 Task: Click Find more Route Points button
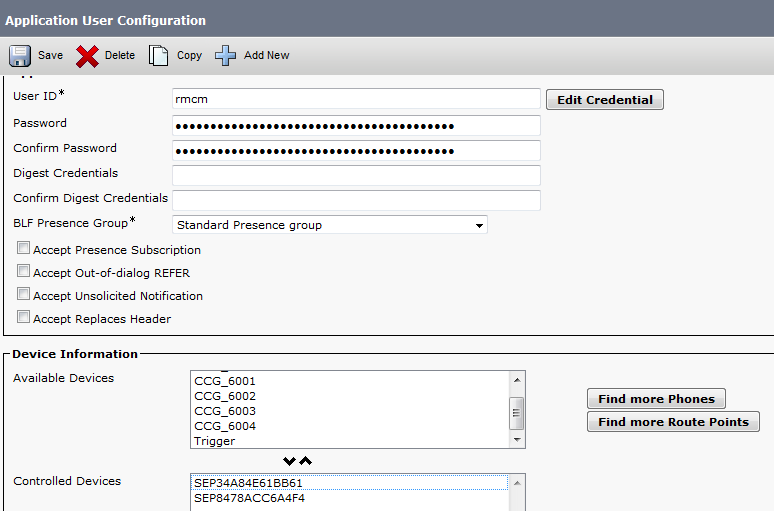pos(673,422)
